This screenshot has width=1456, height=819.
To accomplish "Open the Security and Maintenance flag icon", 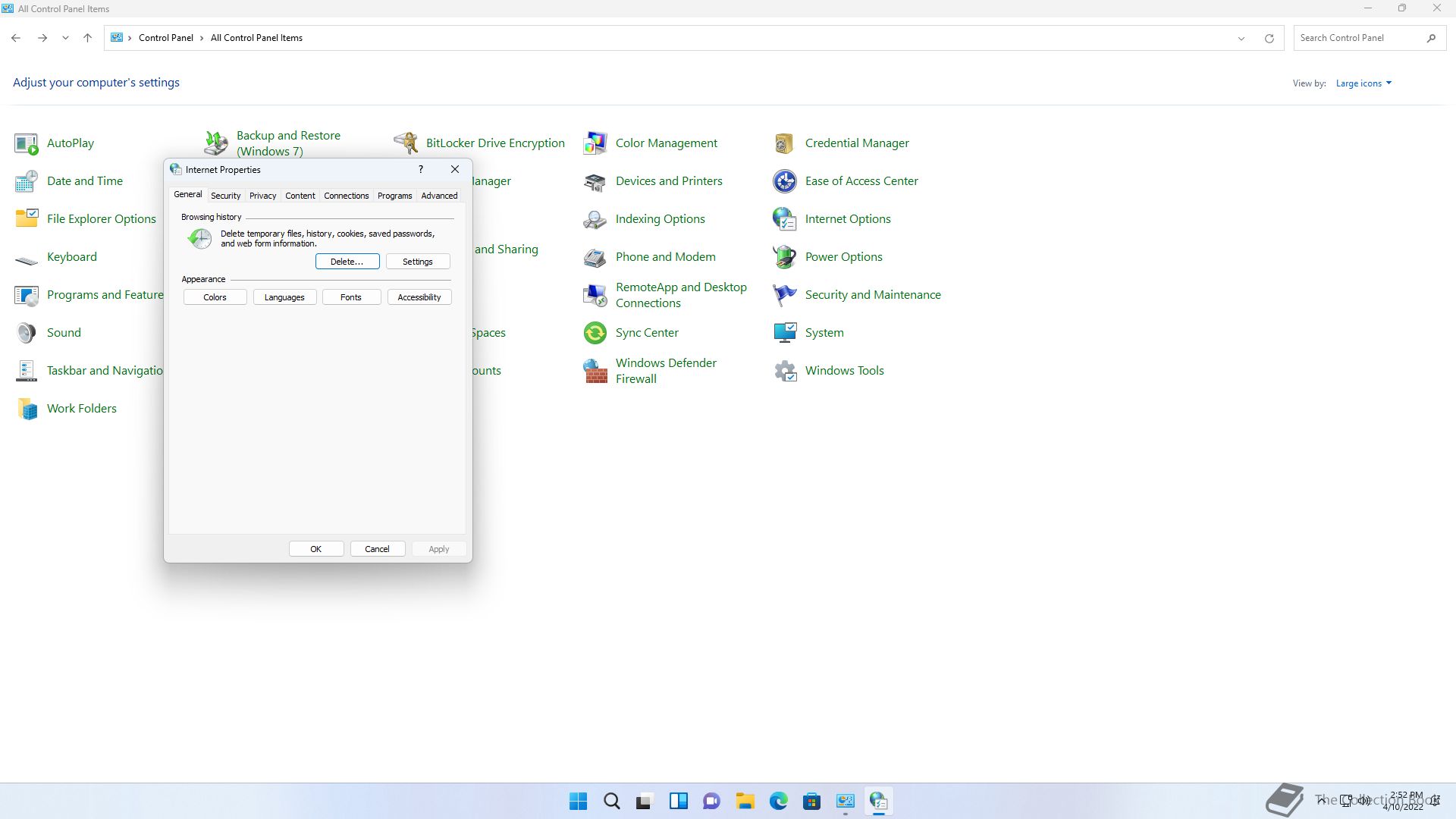I will pos(785,295).
